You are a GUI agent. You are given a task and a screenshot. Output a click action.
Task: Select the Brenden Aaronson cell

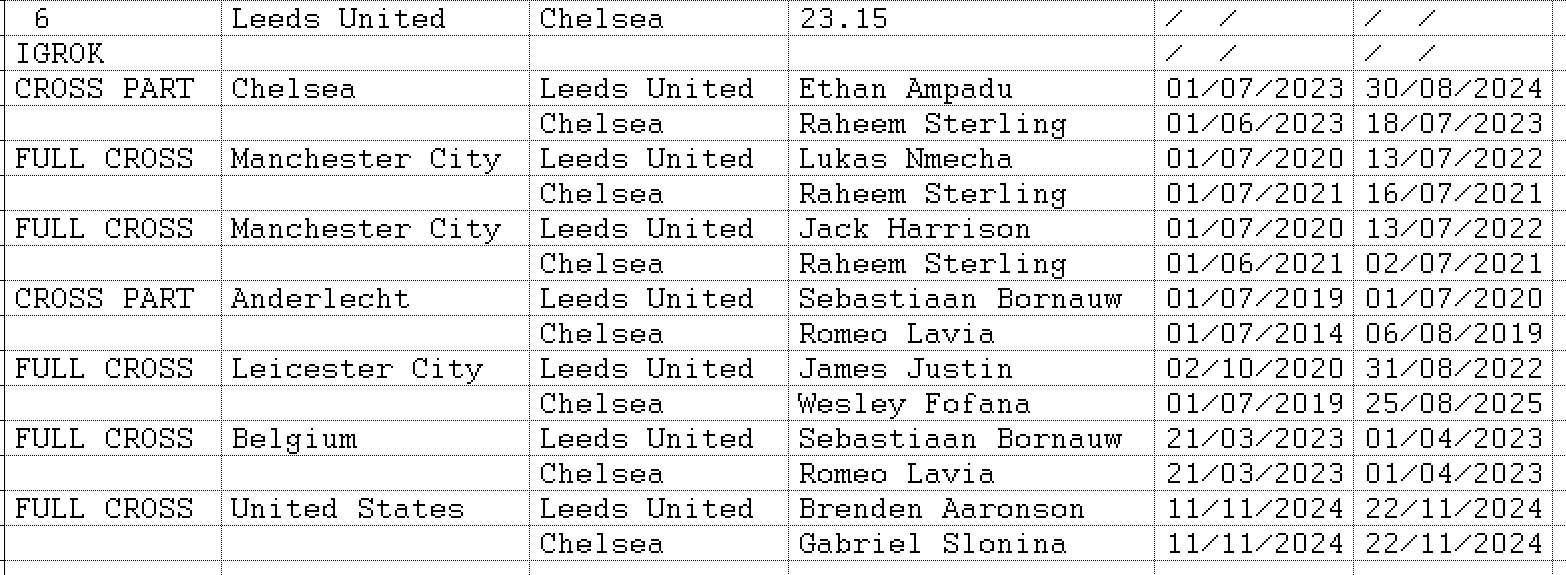[941, 509]
